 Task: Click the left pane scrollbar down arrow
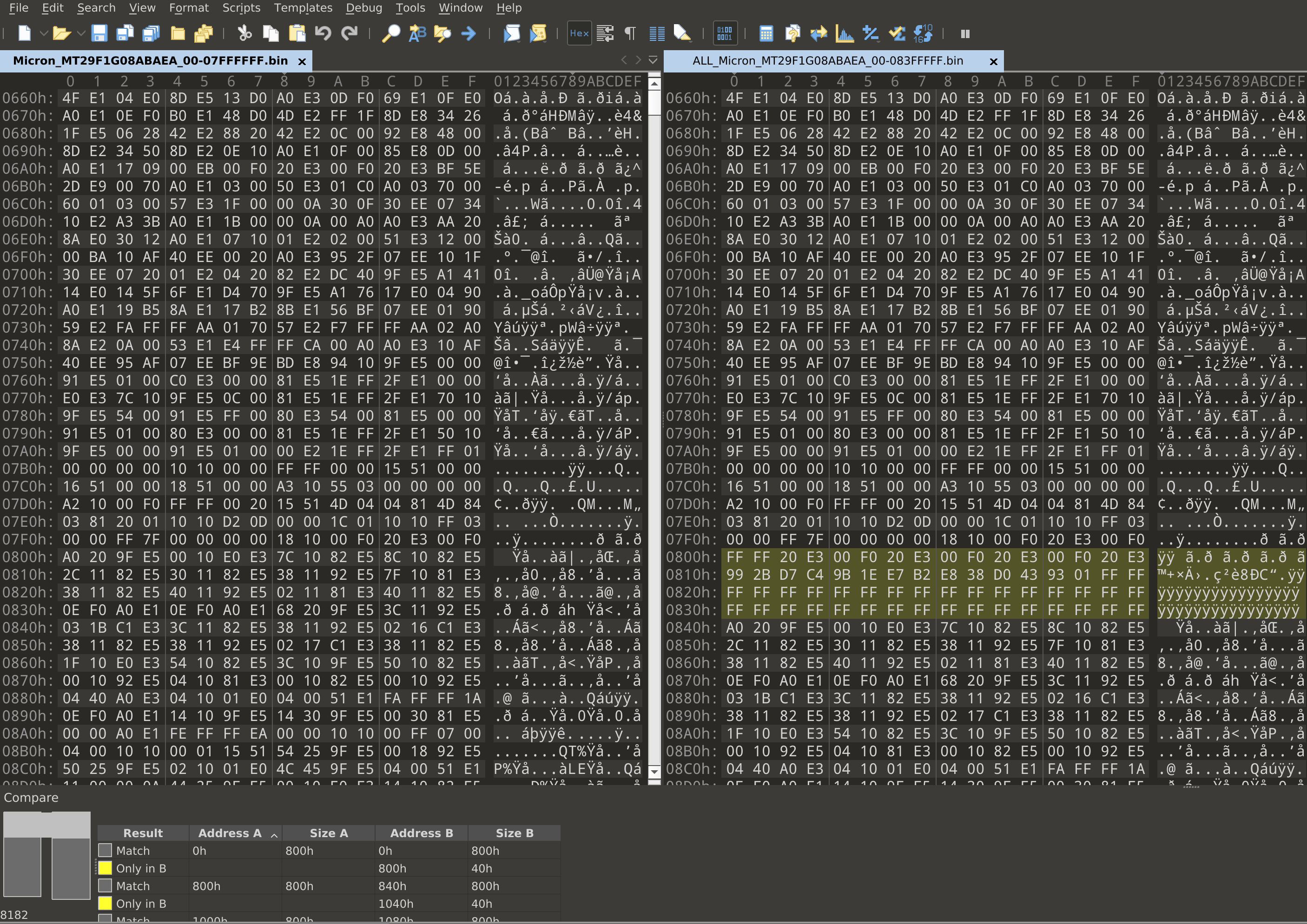click(x=654, y=772)
